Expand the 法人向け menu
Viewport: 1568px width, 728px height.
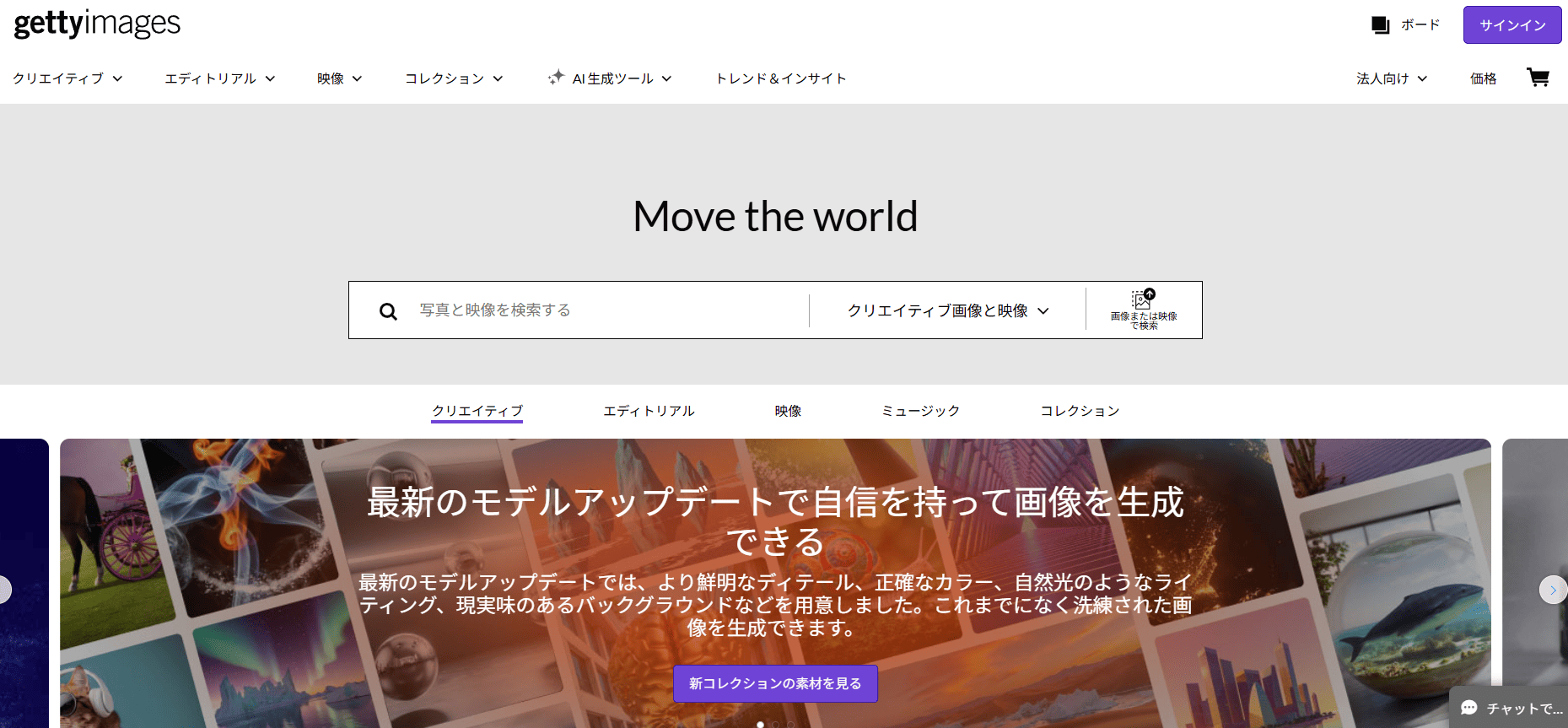[x=1392, y=78]
